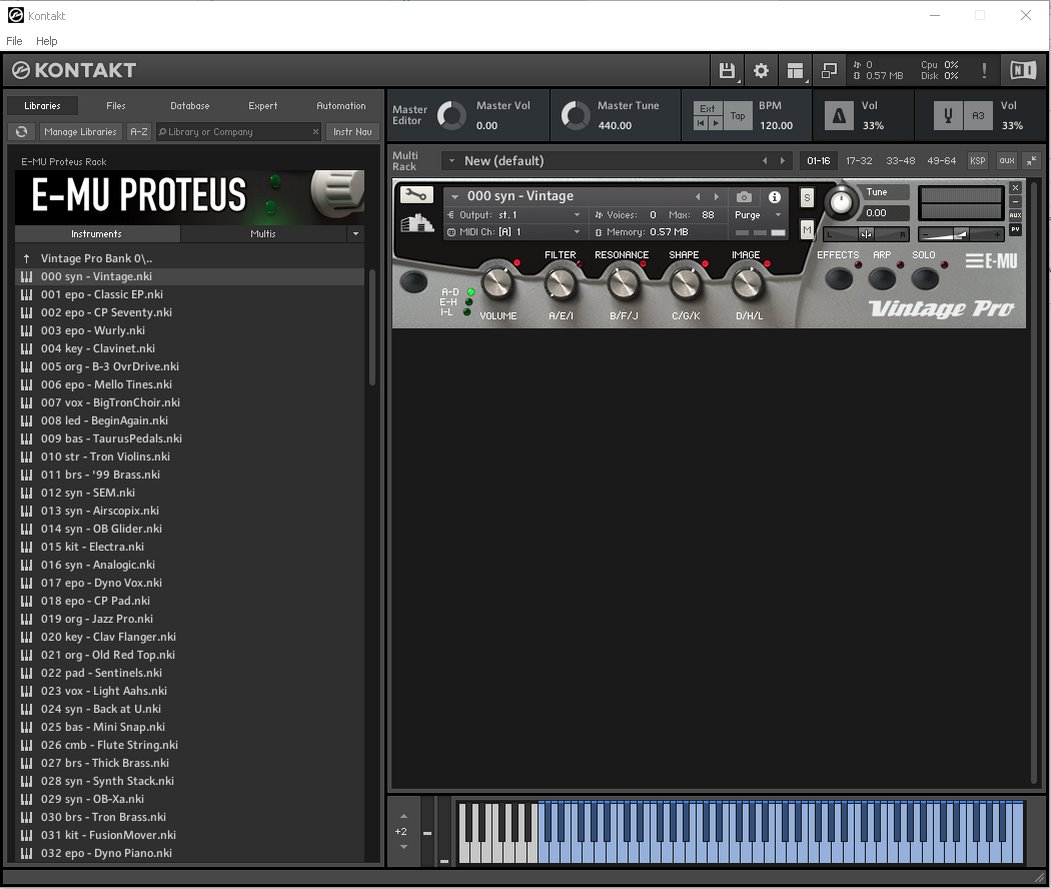
Task: Toggle the EFFECTS button on Vintage Pro
Action: coord(838,277)
